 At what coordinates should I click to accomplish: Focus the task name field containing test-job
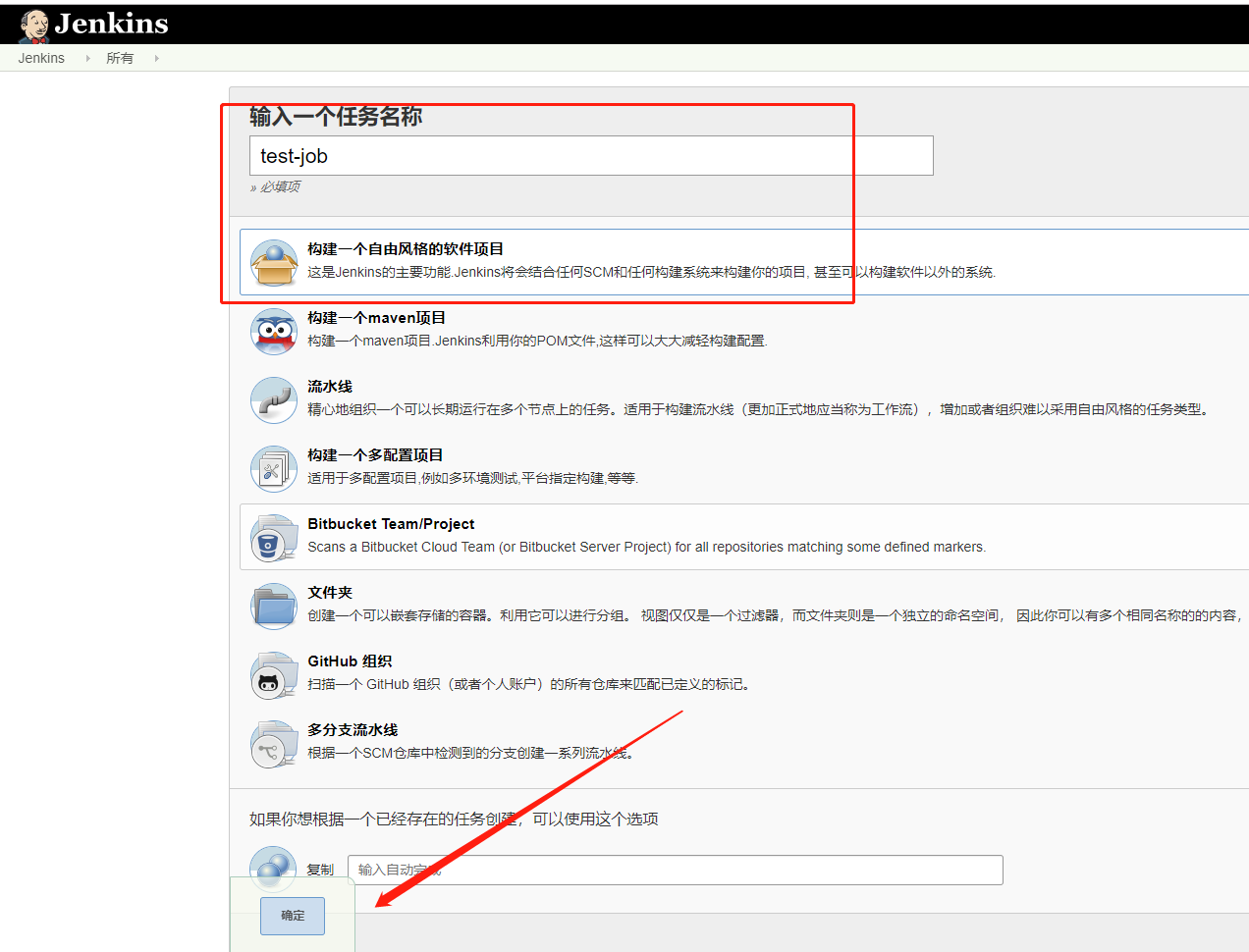click(x=591, y=156)
